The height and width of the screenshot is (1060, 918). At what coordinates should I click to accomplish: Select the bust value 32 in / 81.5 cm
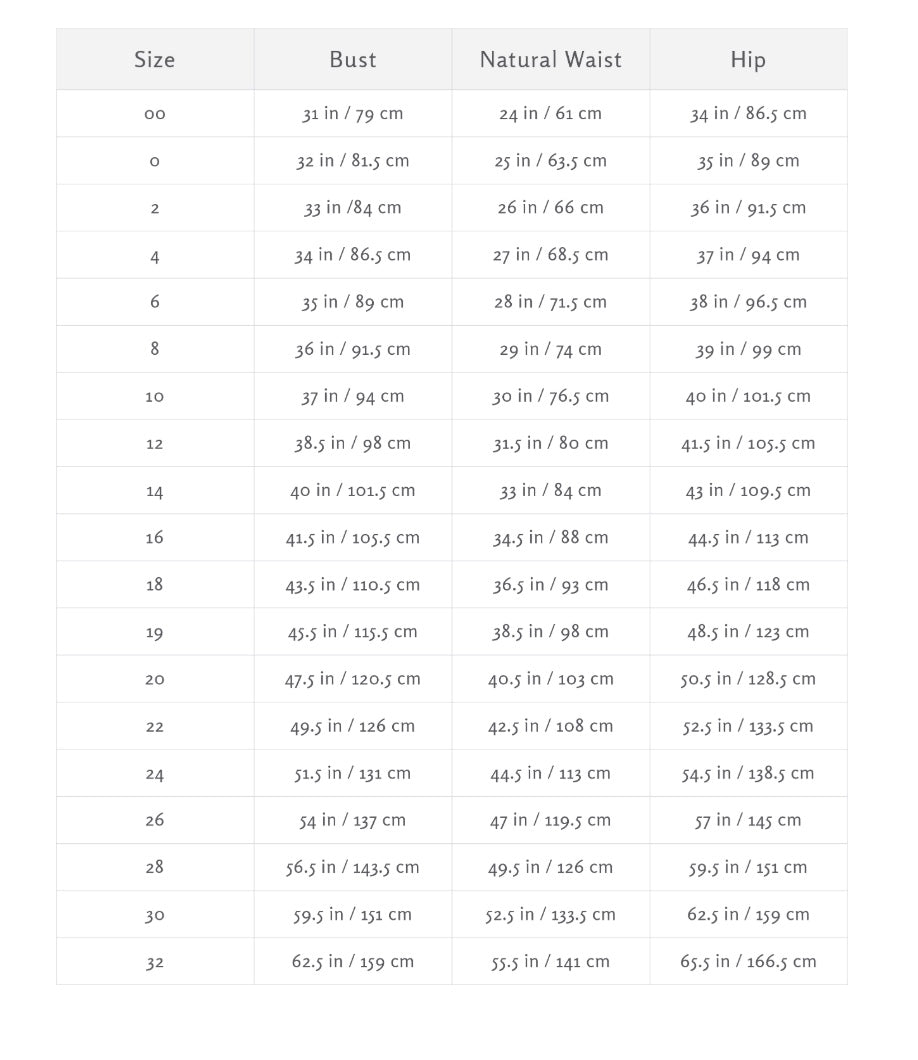pos(353,161)
